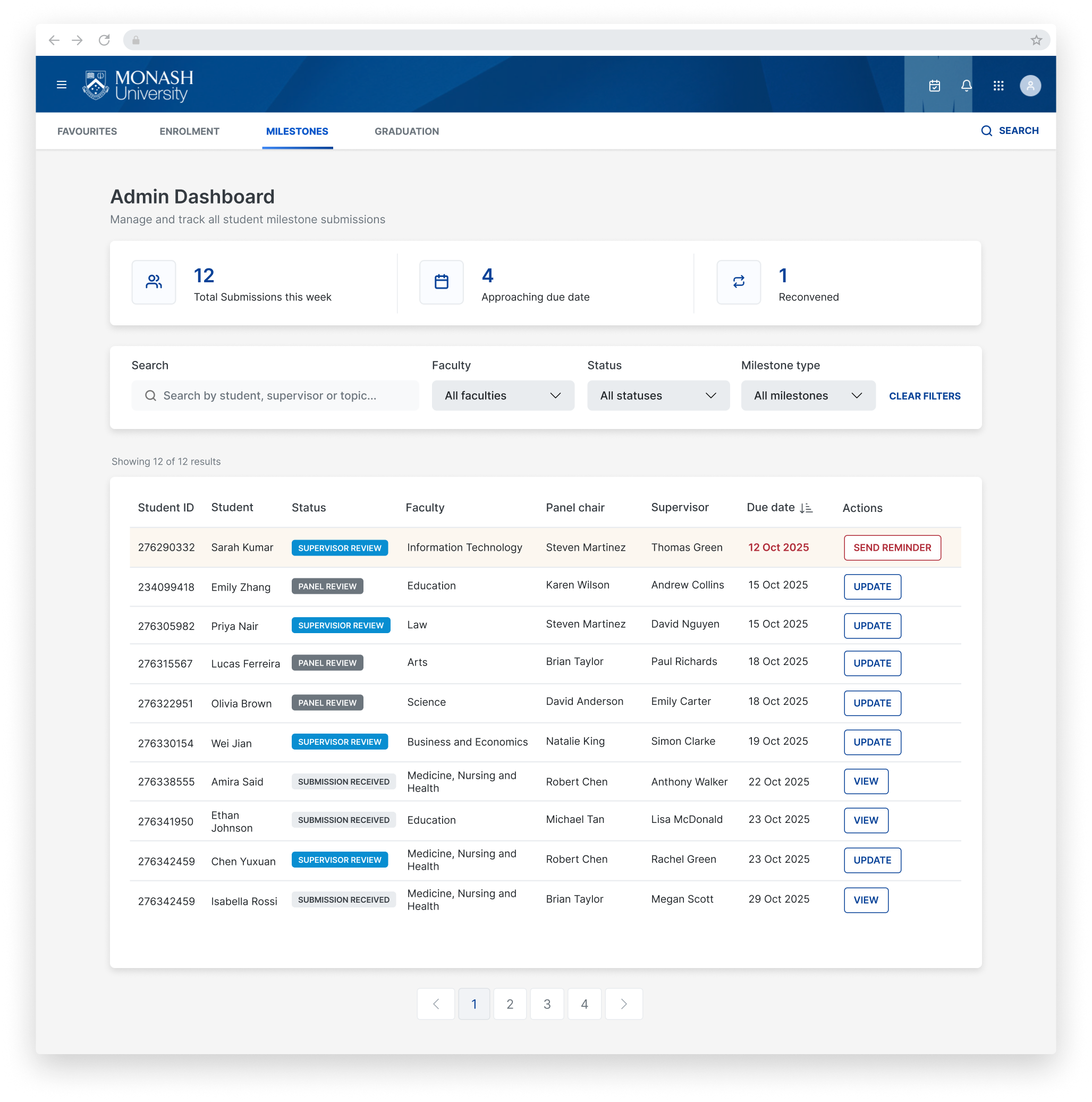The image size is (1092, 1102).
Task: Click the lock icon in the address bar
Action: [135, 40]
